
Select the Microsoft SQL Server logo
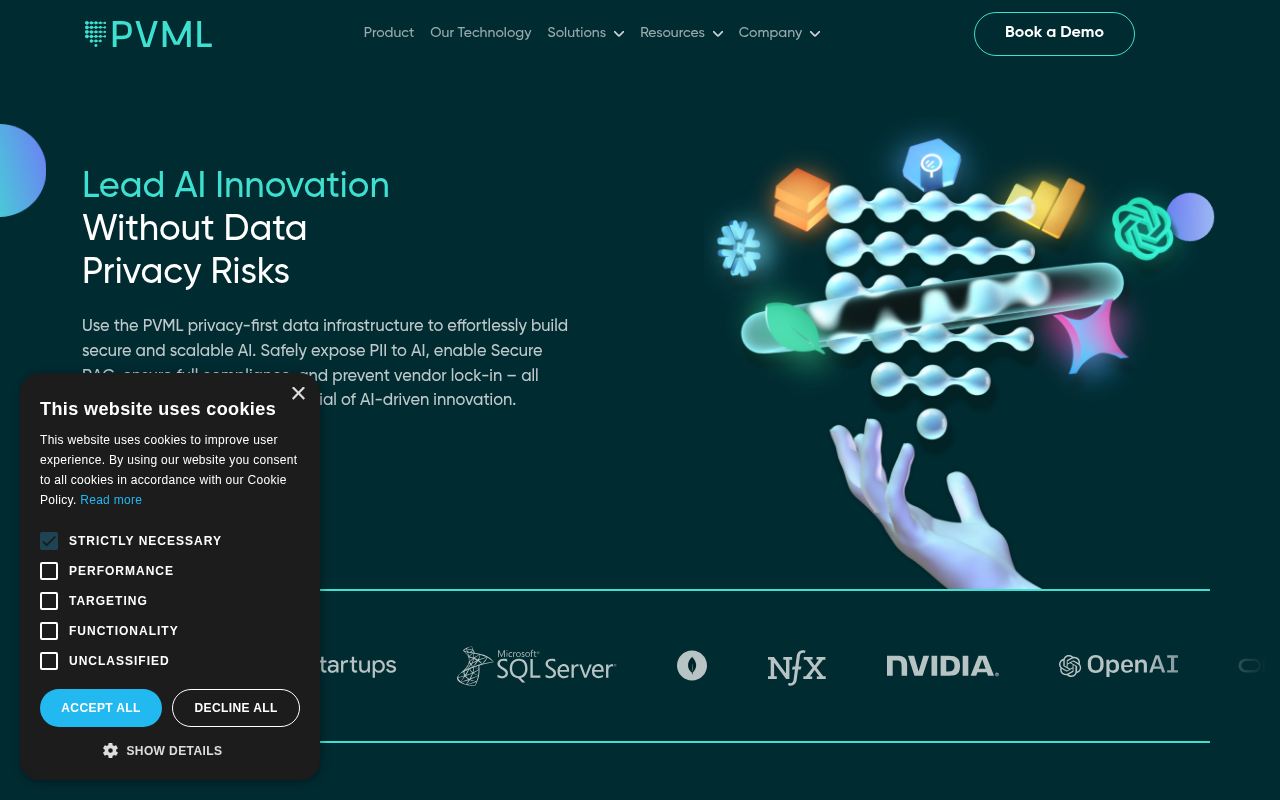pyautogui.click(x=536, y=665)
